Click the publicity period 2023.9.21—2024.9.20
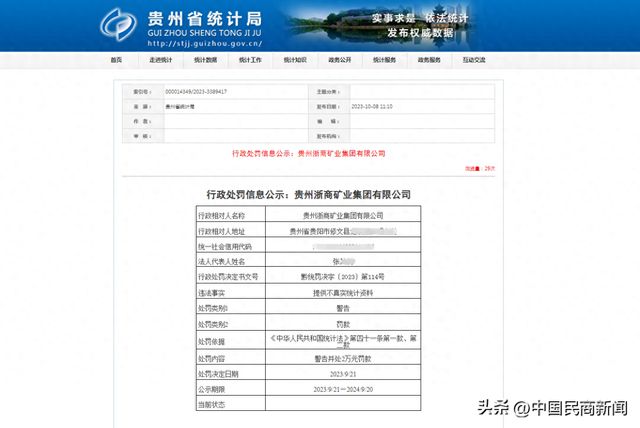 point(343,389)
